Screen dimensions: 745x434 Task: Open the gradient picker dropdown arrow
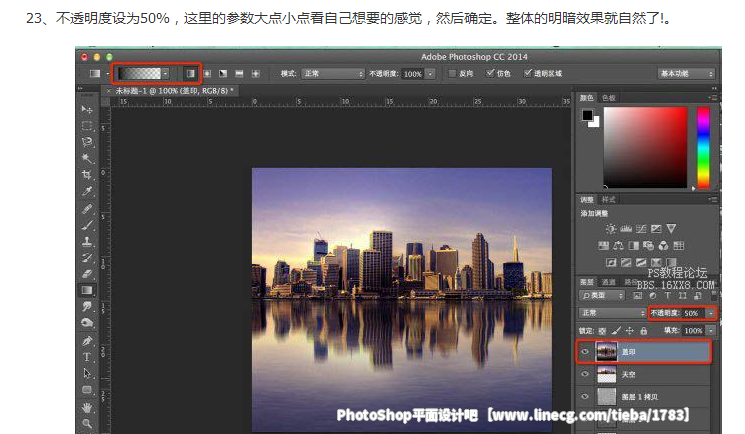coord(165,74)
